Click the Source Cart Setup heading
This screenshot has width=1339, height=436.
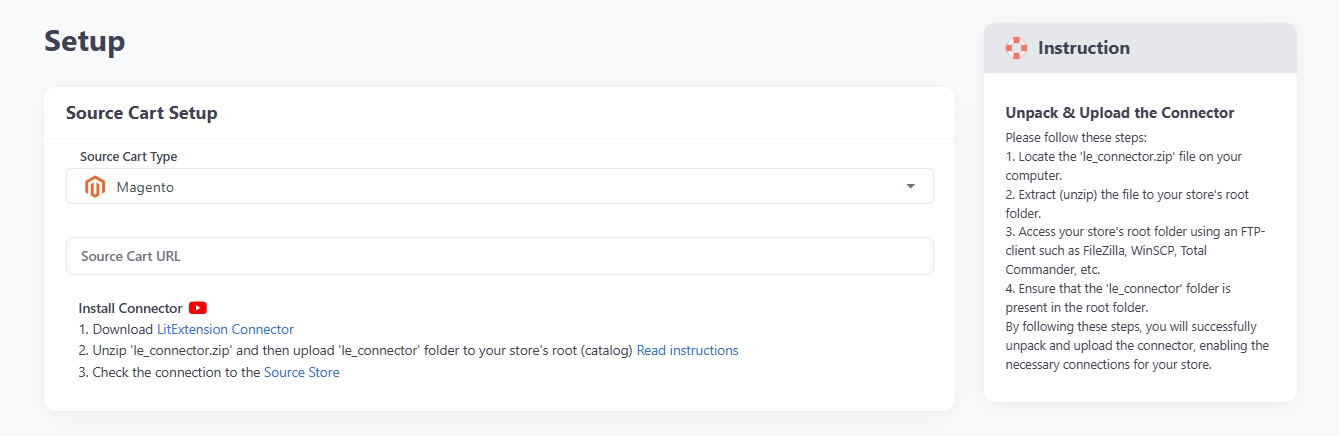coord(141,113)
